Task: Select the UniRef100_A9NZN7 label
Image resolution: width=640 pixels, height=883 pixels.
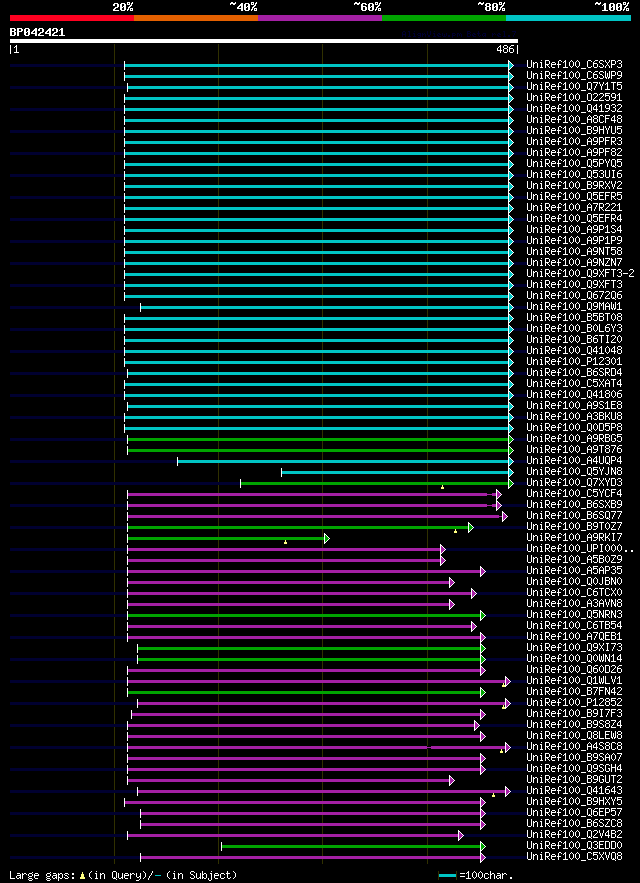Action: point(574,263)
